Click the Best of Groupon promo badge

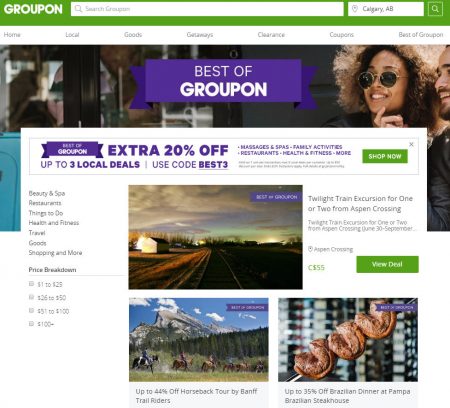tap(72, 149)
